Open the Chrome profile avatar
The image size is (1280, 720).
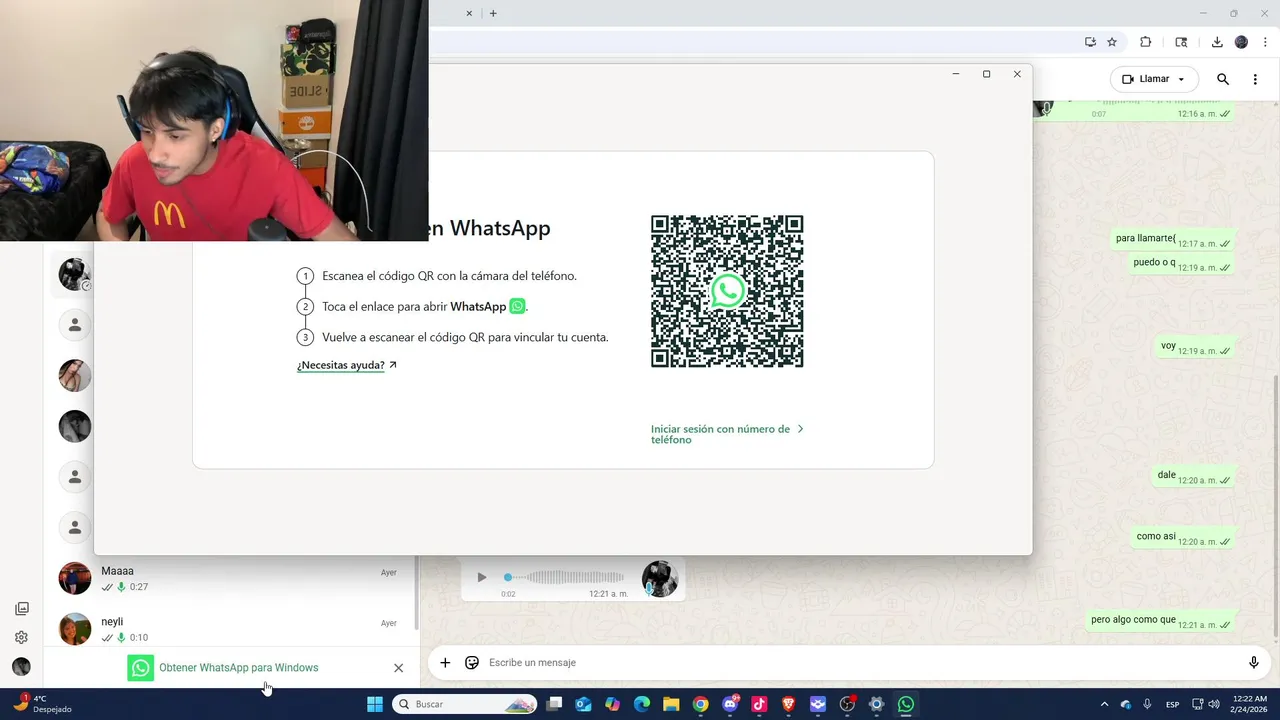click(x=1241, y=42)
